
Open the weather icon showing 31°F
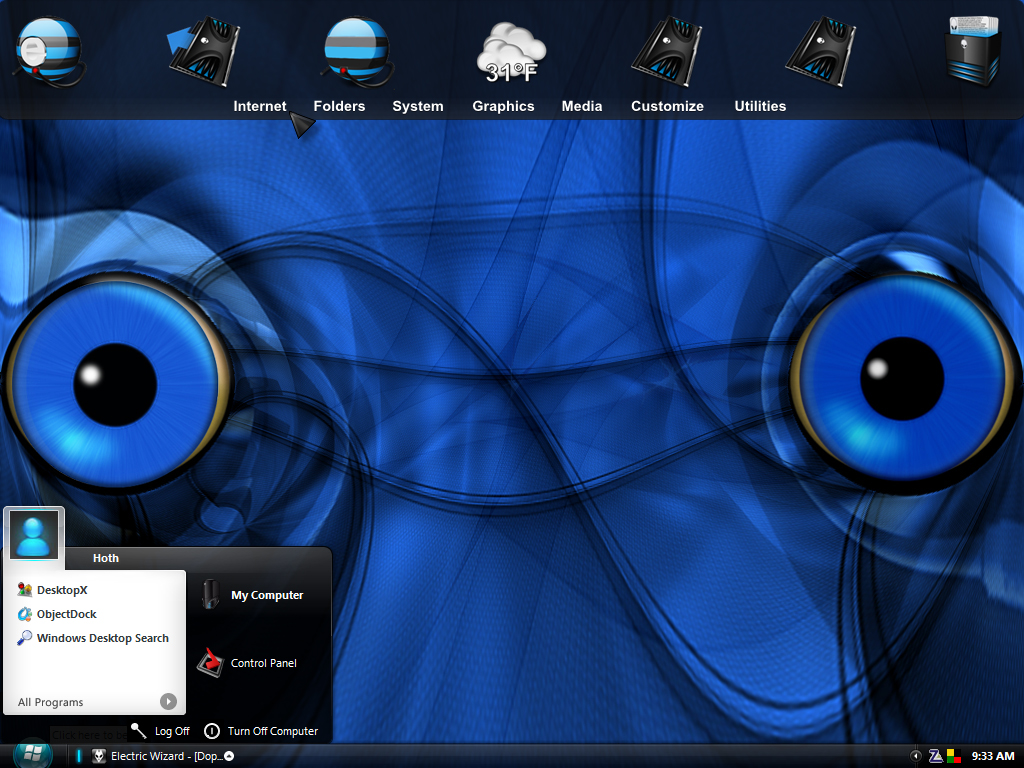click(511, 53)
